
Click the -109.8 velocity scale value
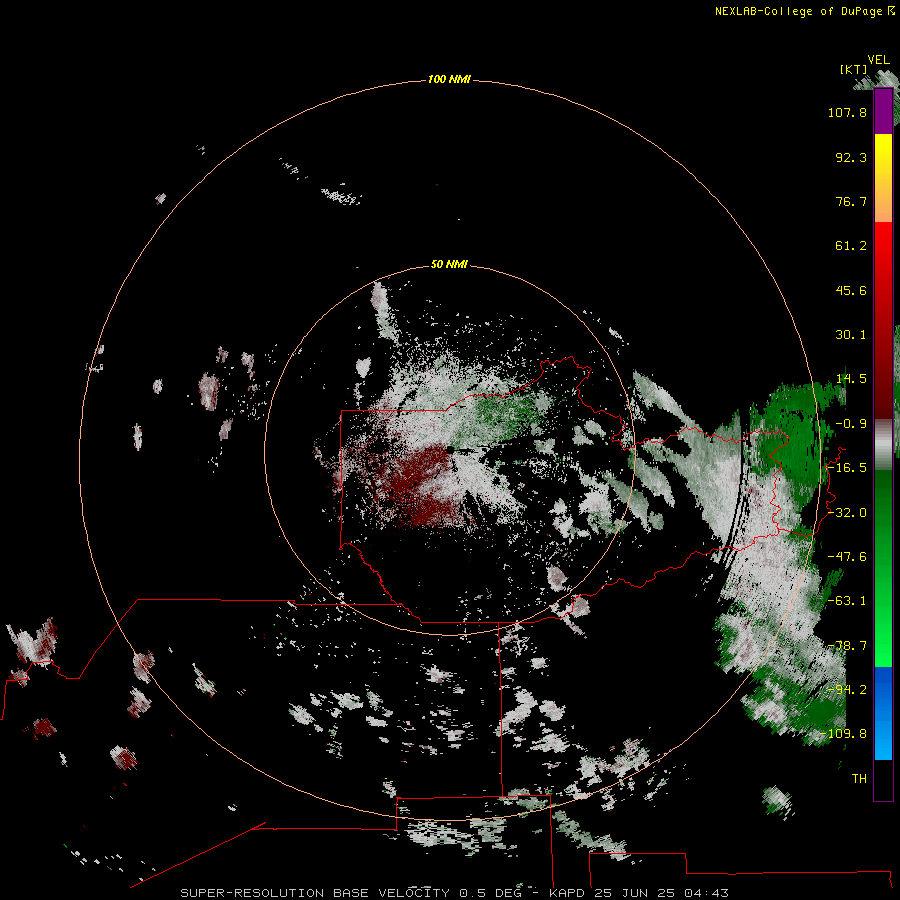click(x=844, y=734)
